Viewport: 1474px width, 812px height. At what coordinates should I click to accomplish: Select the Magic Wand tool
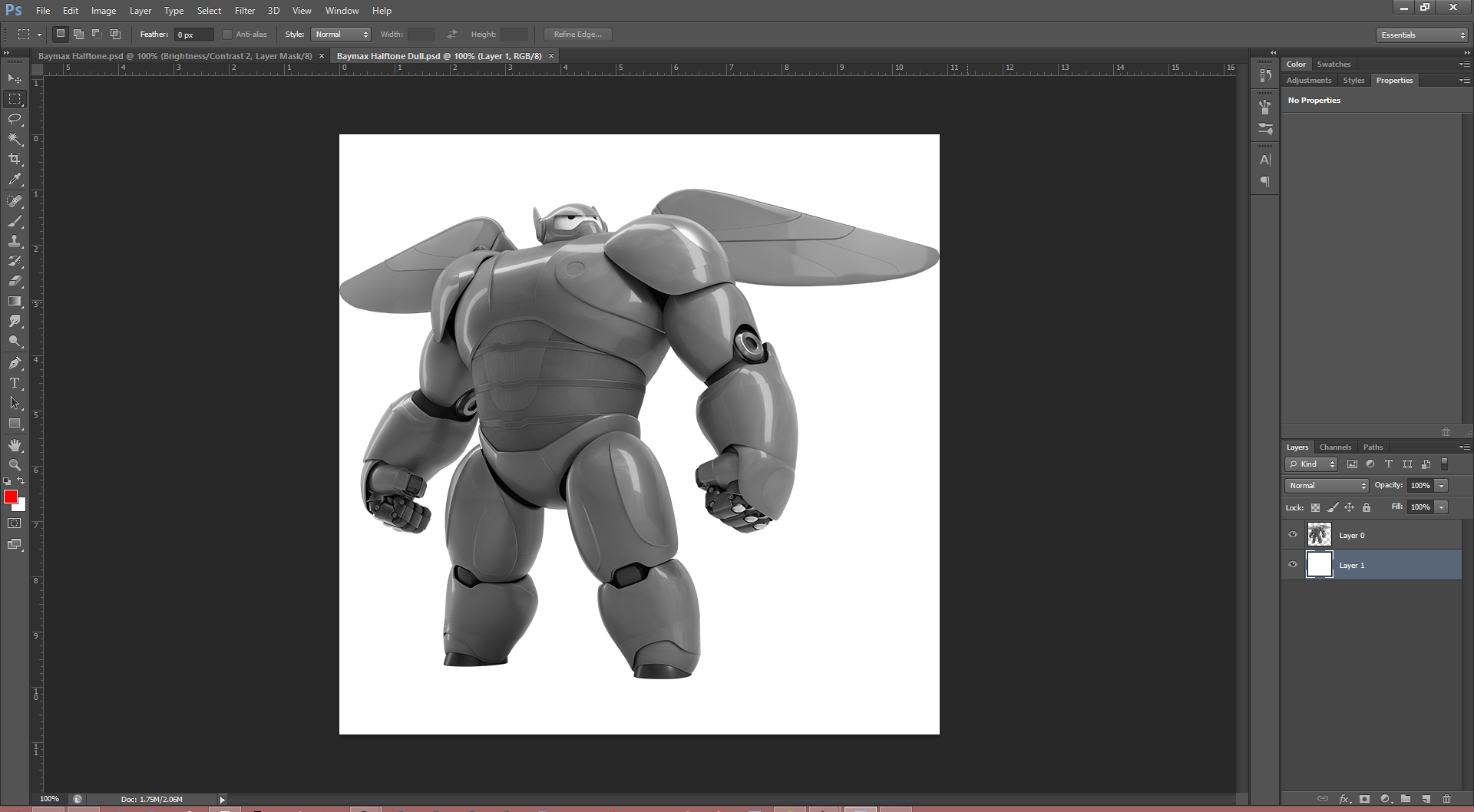pyautogui.click(x=15, y=139)
